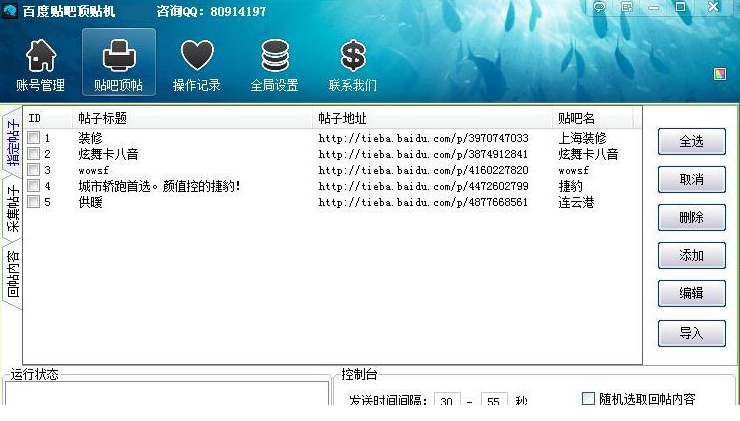Click the app logo in title bar
Image resolution: width=740 pixels, height=421 pixels.
pyautogui.click(x=9, y=10)
